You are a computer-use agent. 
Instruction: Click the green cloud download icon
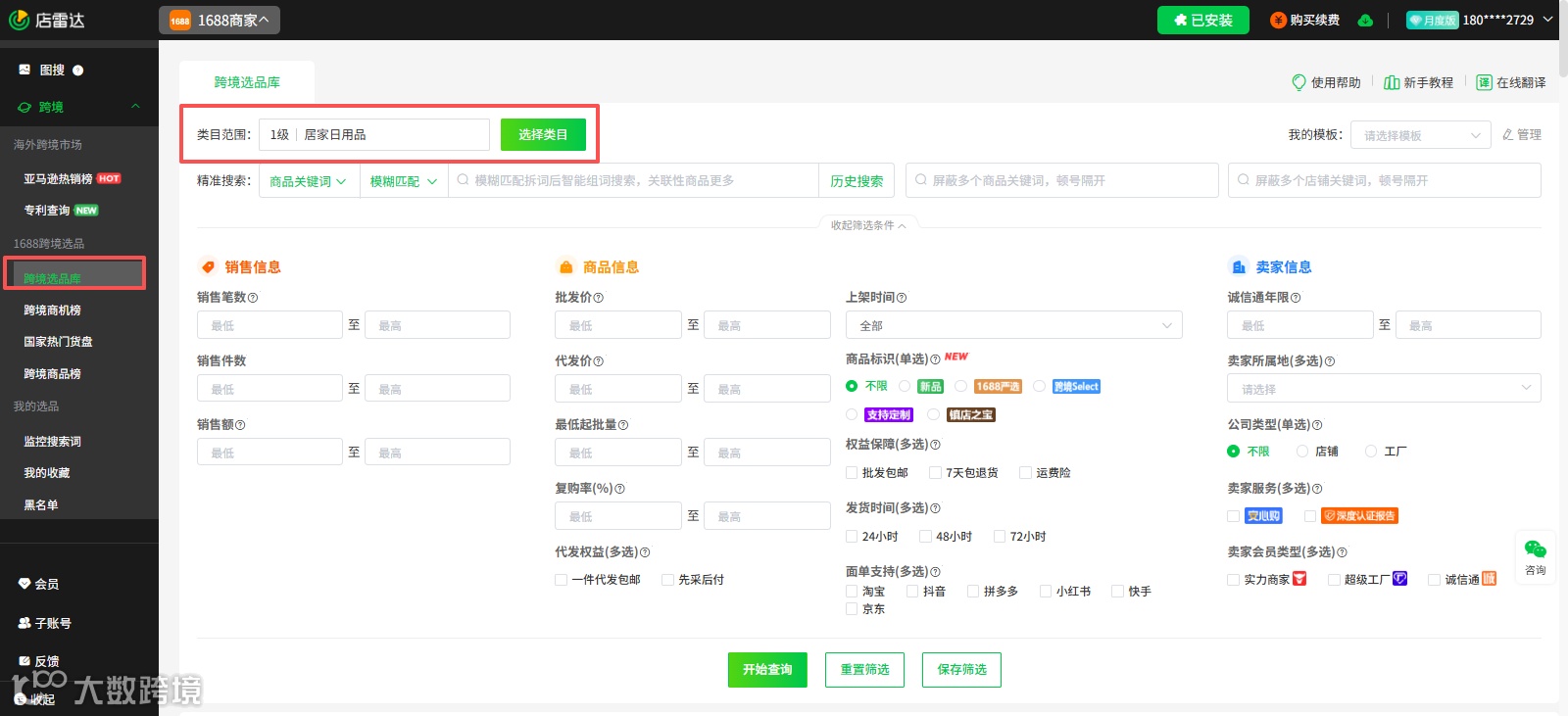(x=1365, y=20)
